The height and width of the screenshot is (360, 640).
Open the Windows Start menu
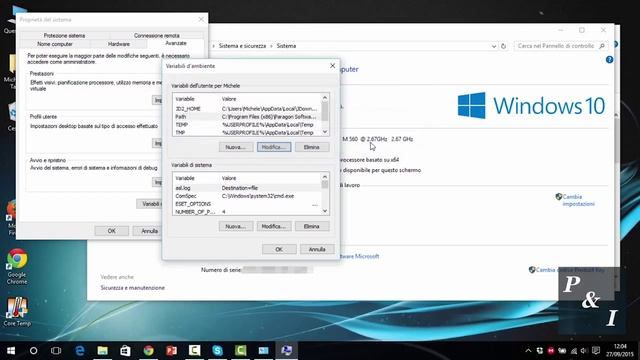click(x=11, y=351)
